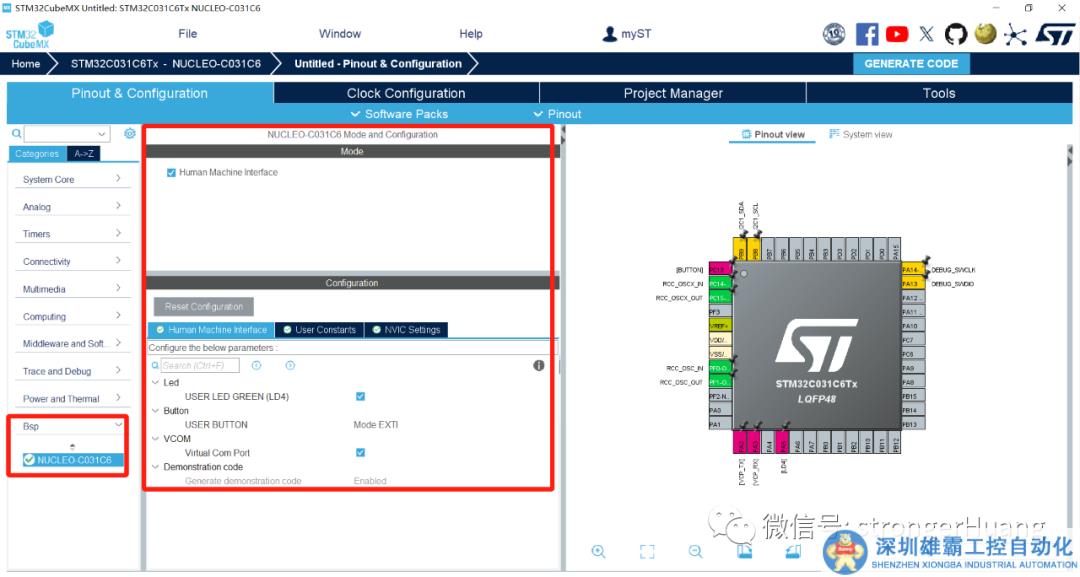Screen dimensions: 1080x577
Task: Click the info icon in parameters panel
Action: pos(539,365)
